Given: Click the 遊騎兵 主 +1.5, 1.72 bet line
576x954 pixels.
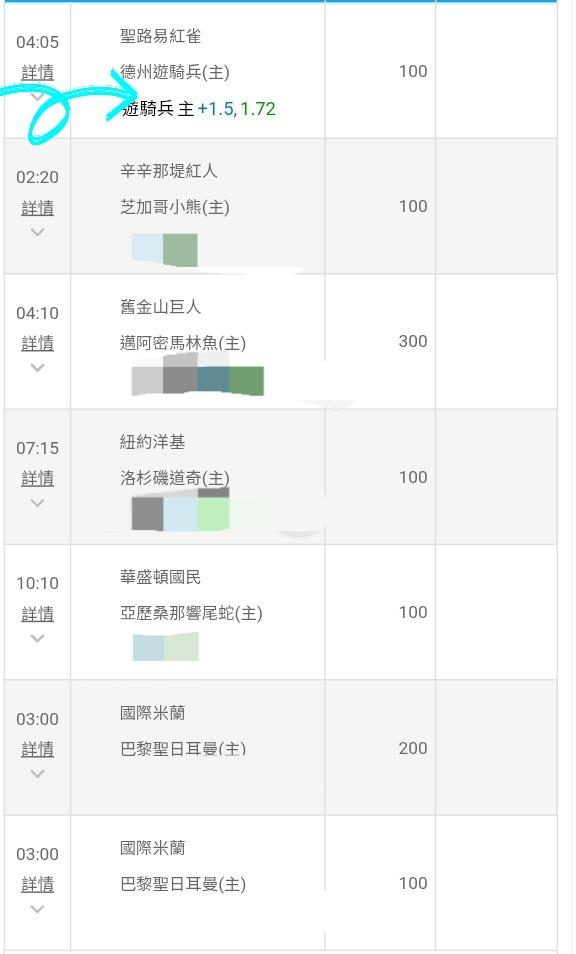Looking at the screenshot, I should click(199, 109).
